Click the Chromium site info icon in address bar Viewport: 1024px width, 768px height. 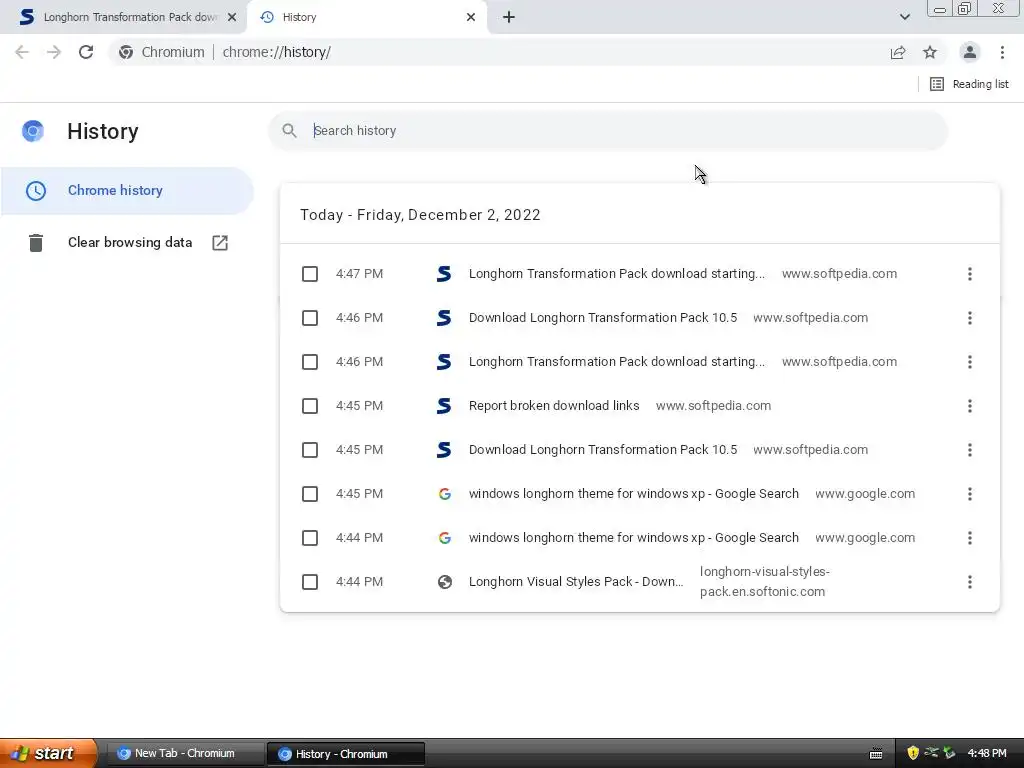tap(126, 52)
